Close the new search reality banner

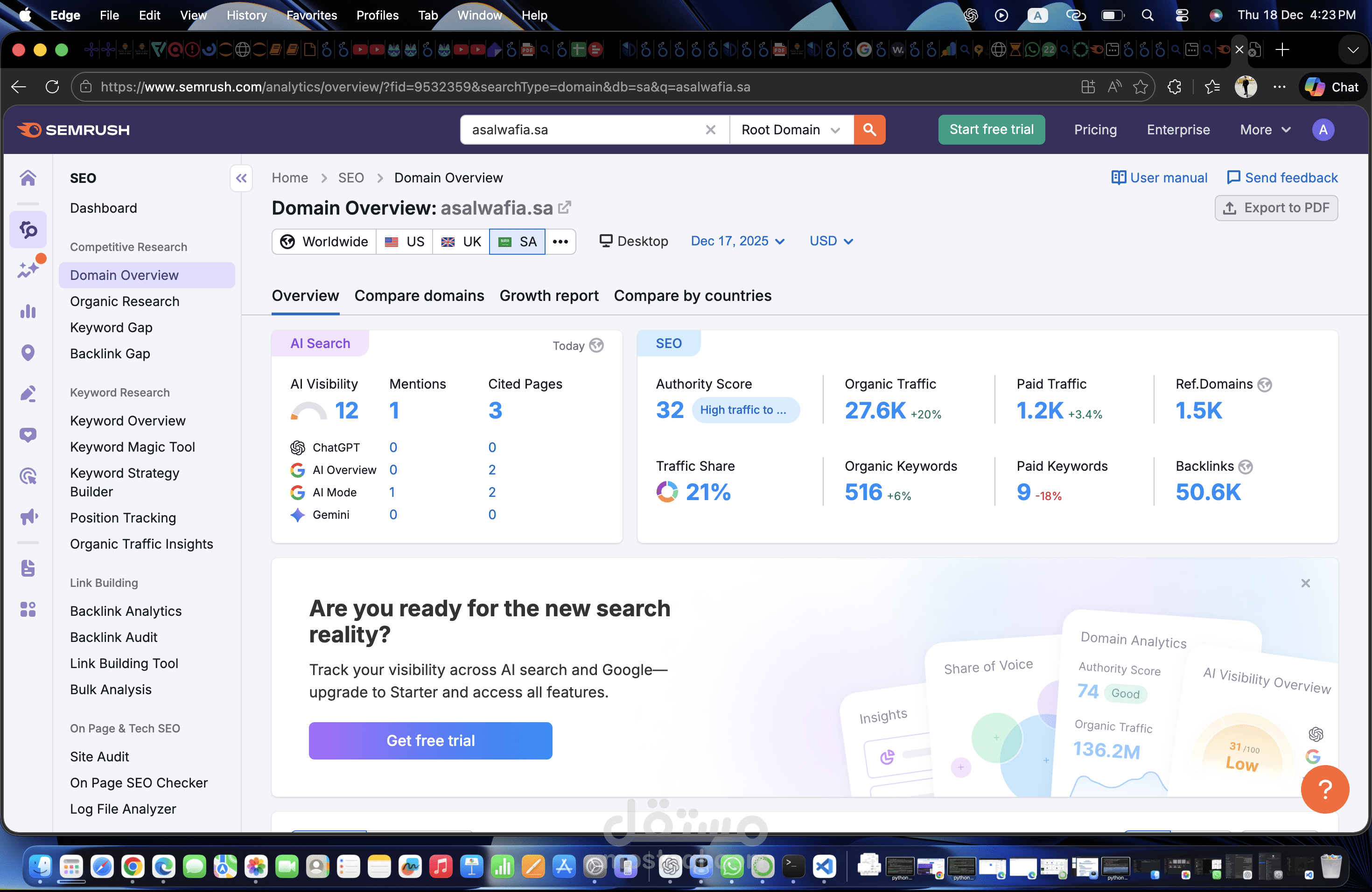[1305, 583]
